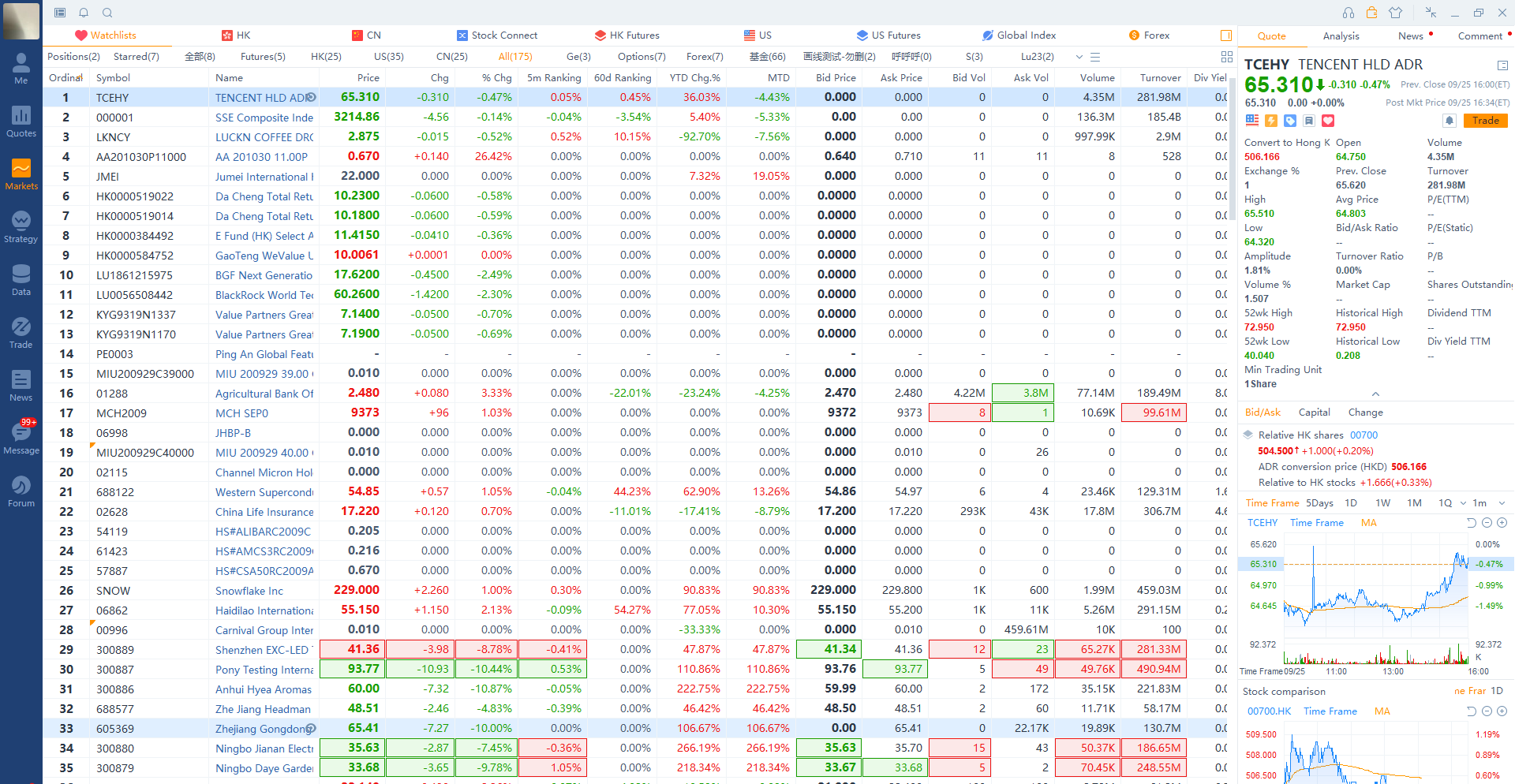Toggle side panel with orange square icon
The height and width of the screenshot is (784, 1515).
tap(1226, 35)
